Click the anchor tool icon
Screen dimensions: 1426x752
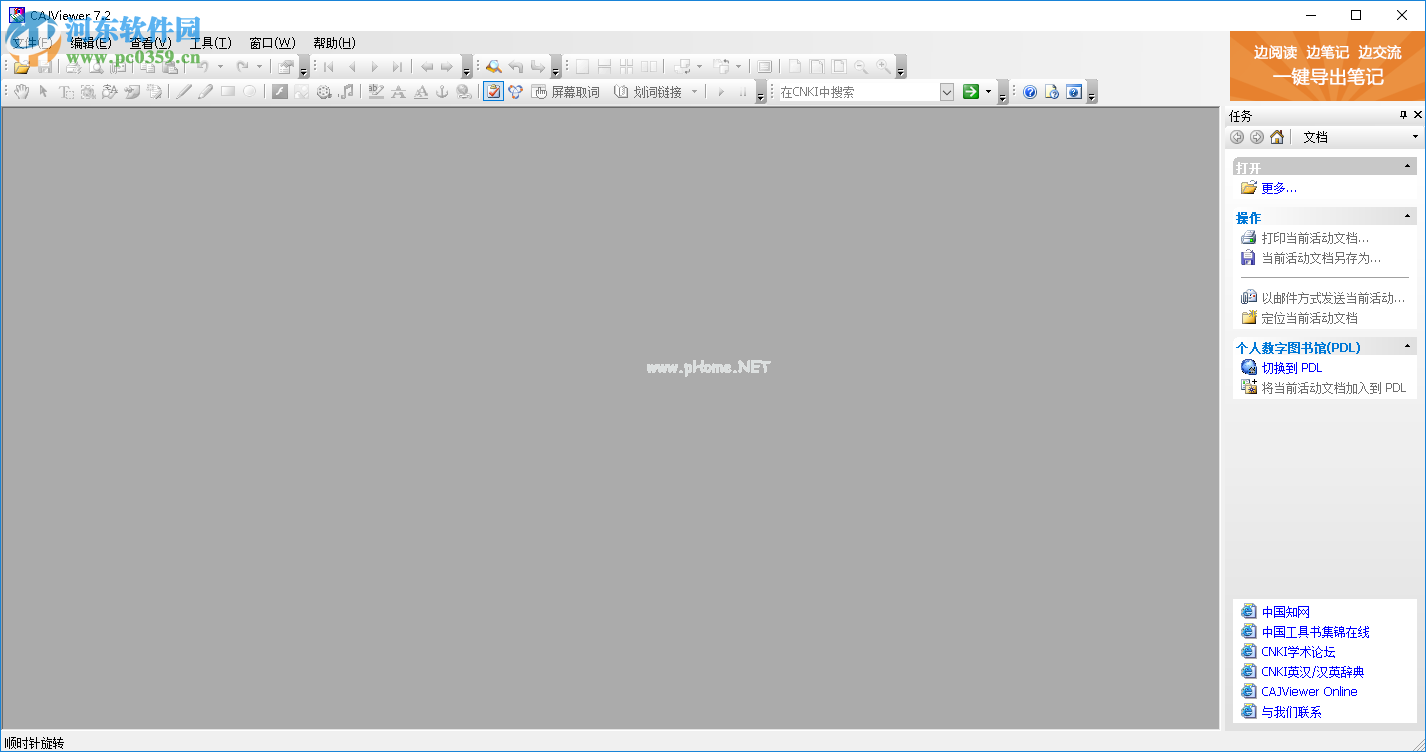click(x=442, y=92)
